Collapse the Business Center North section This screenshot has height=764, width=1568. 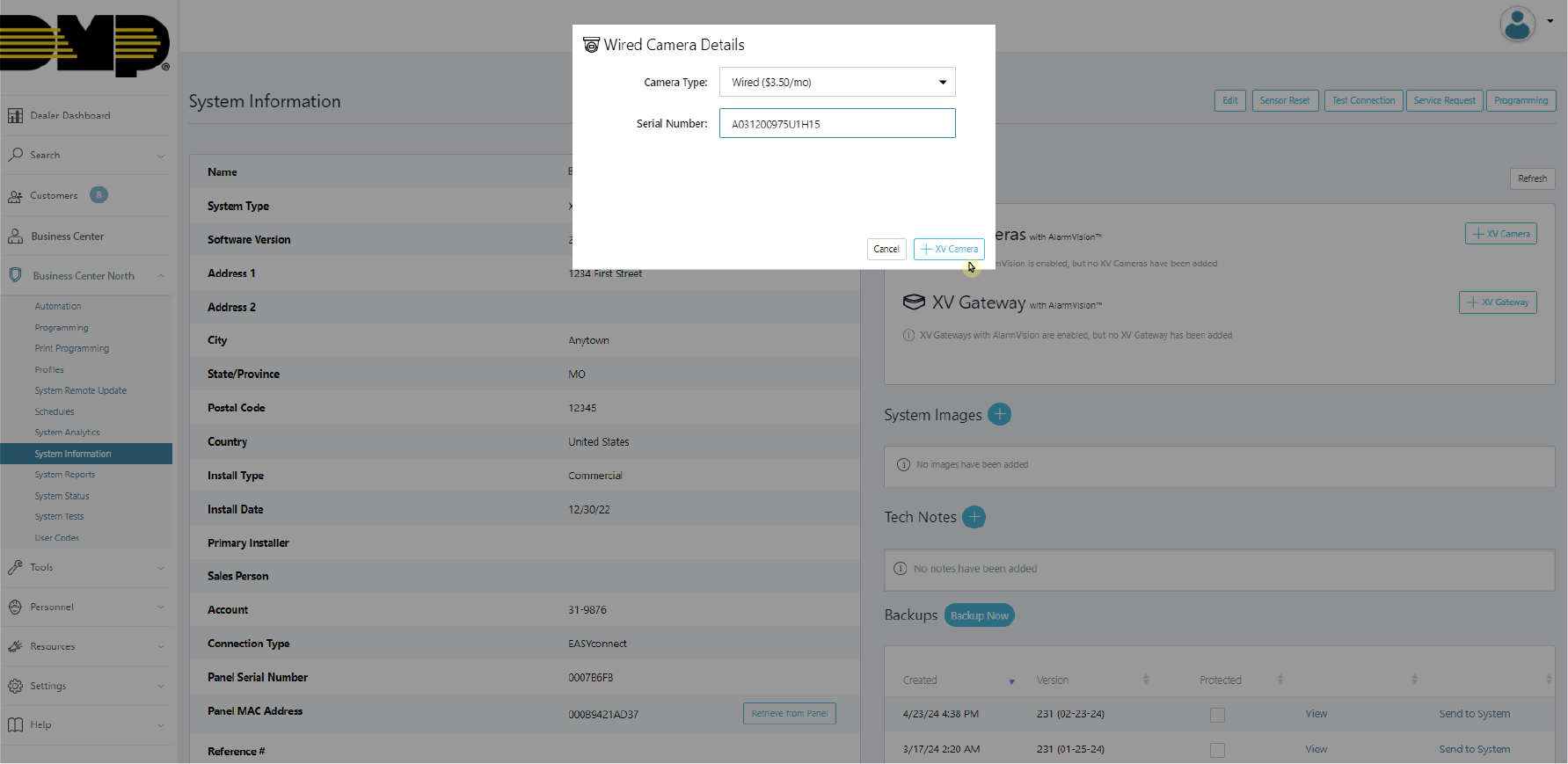[161, 276]
